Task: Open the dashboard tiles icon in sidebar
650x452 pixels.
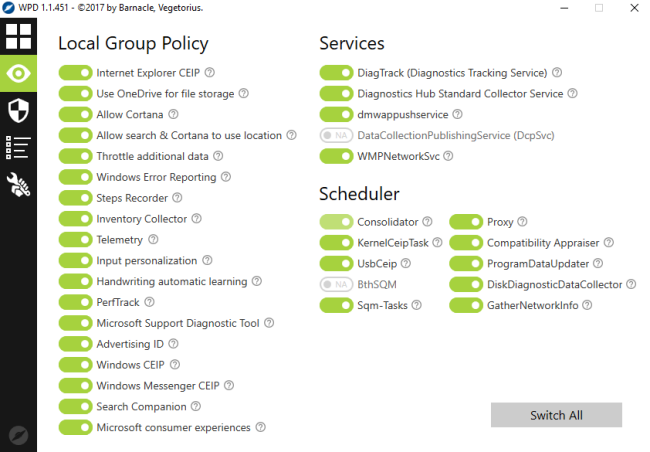Action: pos(18,36)
